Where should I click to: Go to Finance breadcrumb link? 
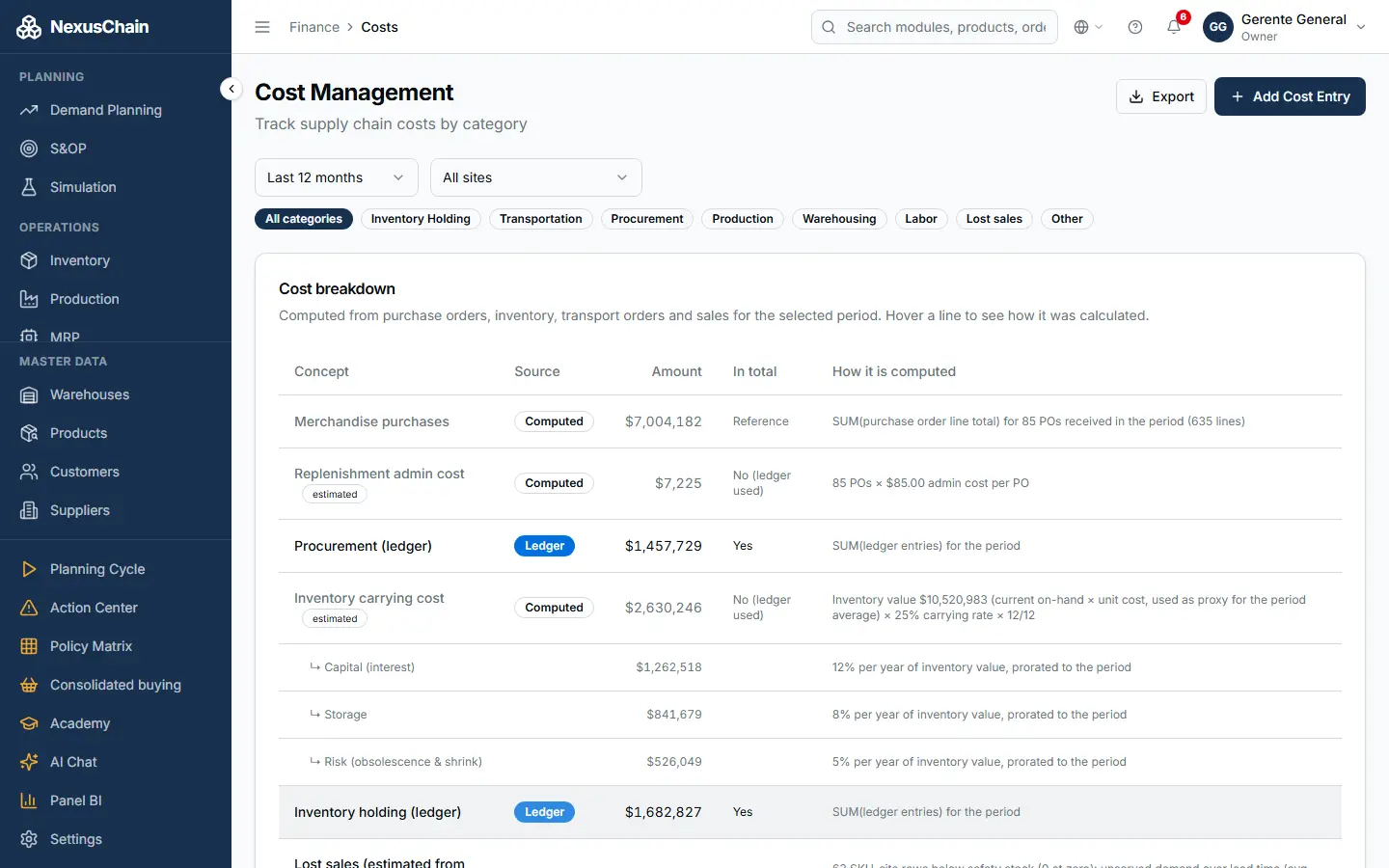(314, 27)
